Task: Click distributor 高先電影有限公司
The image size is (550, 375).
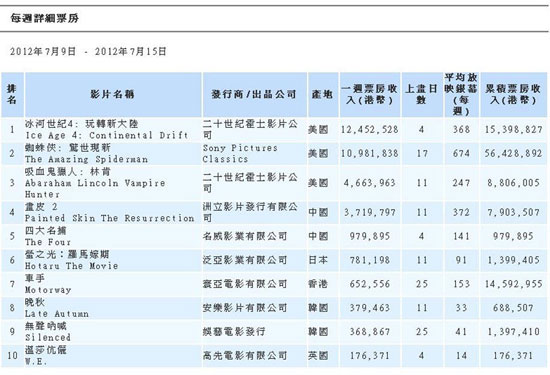Action: click(x=245, y=356)
